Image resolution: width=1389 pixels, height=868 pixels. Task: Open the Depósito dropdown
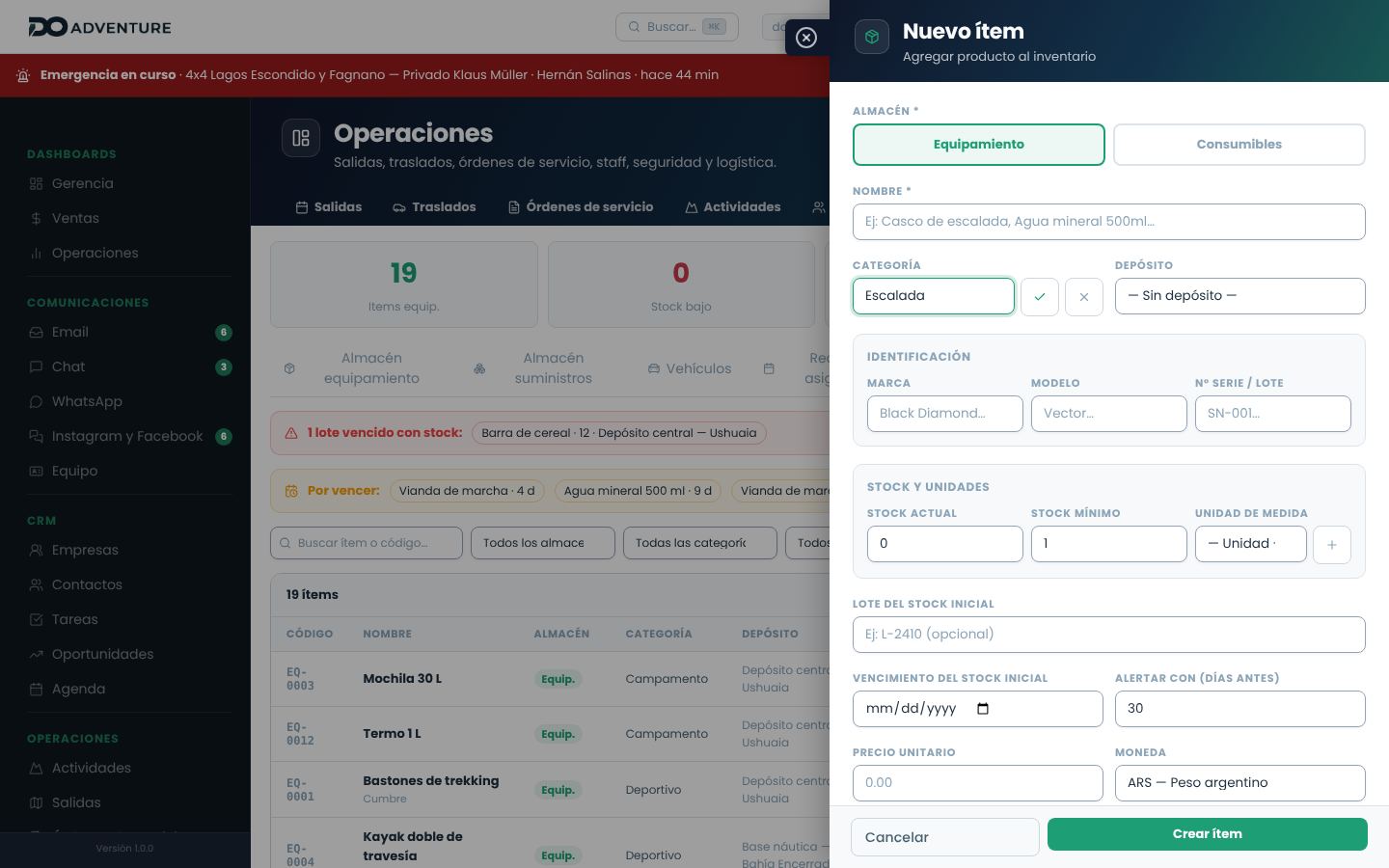[x=1240, y=296]
